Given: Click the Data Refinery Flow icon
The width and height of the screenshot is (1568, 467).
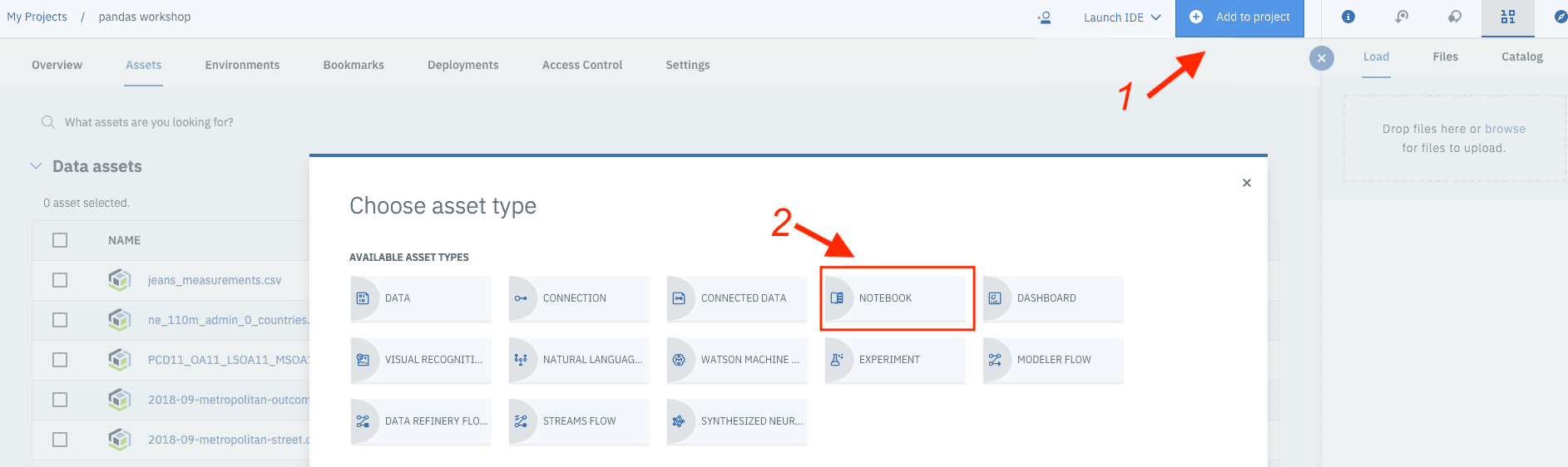Looking at the screenshot, I should click(x=363, y=421).
